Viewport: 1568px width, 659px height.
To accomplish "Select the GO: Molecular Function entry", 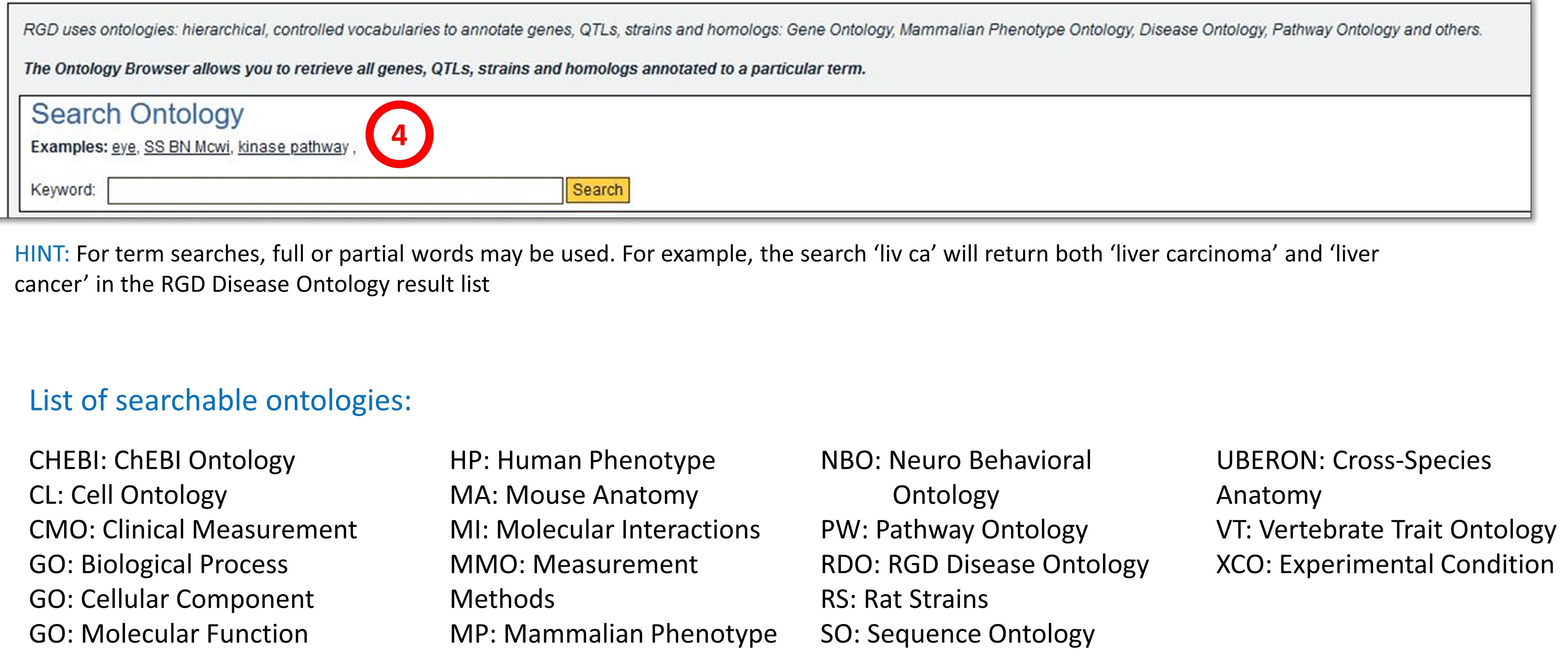I will (x=168, y=634).
